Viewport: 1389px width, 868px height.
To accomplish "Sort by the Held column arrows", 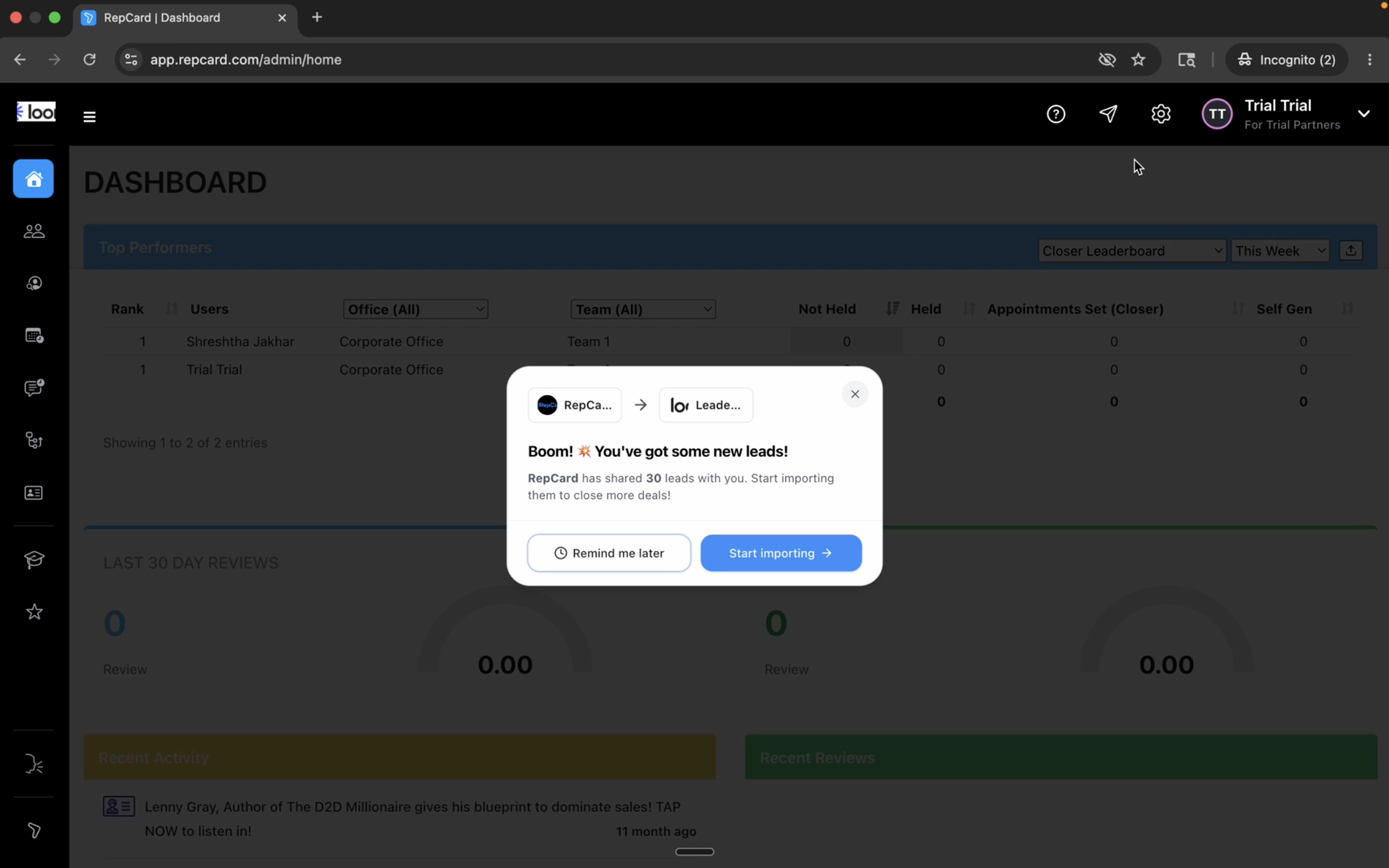I will (x=968, y=308).
